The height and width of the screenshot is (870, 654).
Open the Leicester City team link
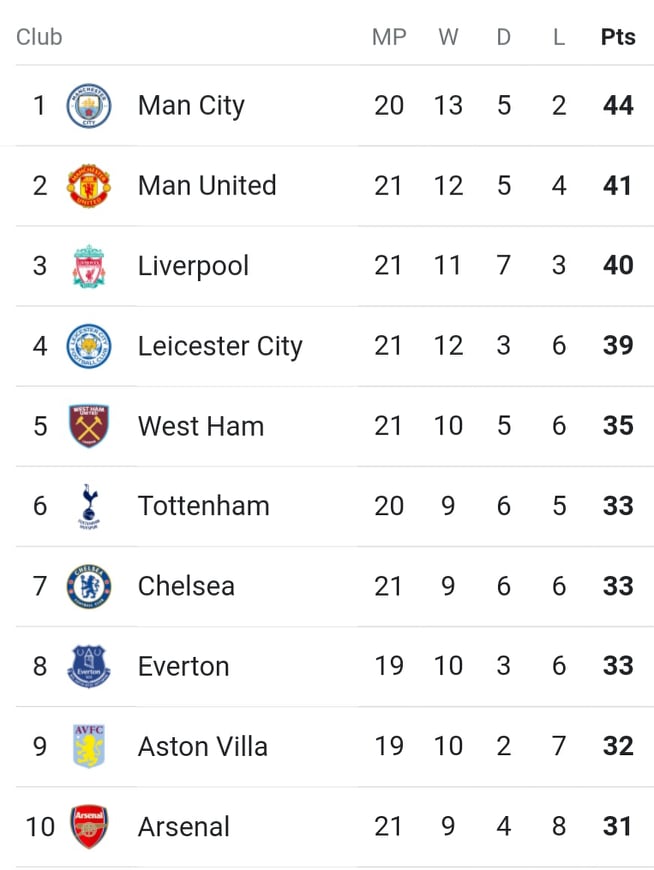pos(220,346)
